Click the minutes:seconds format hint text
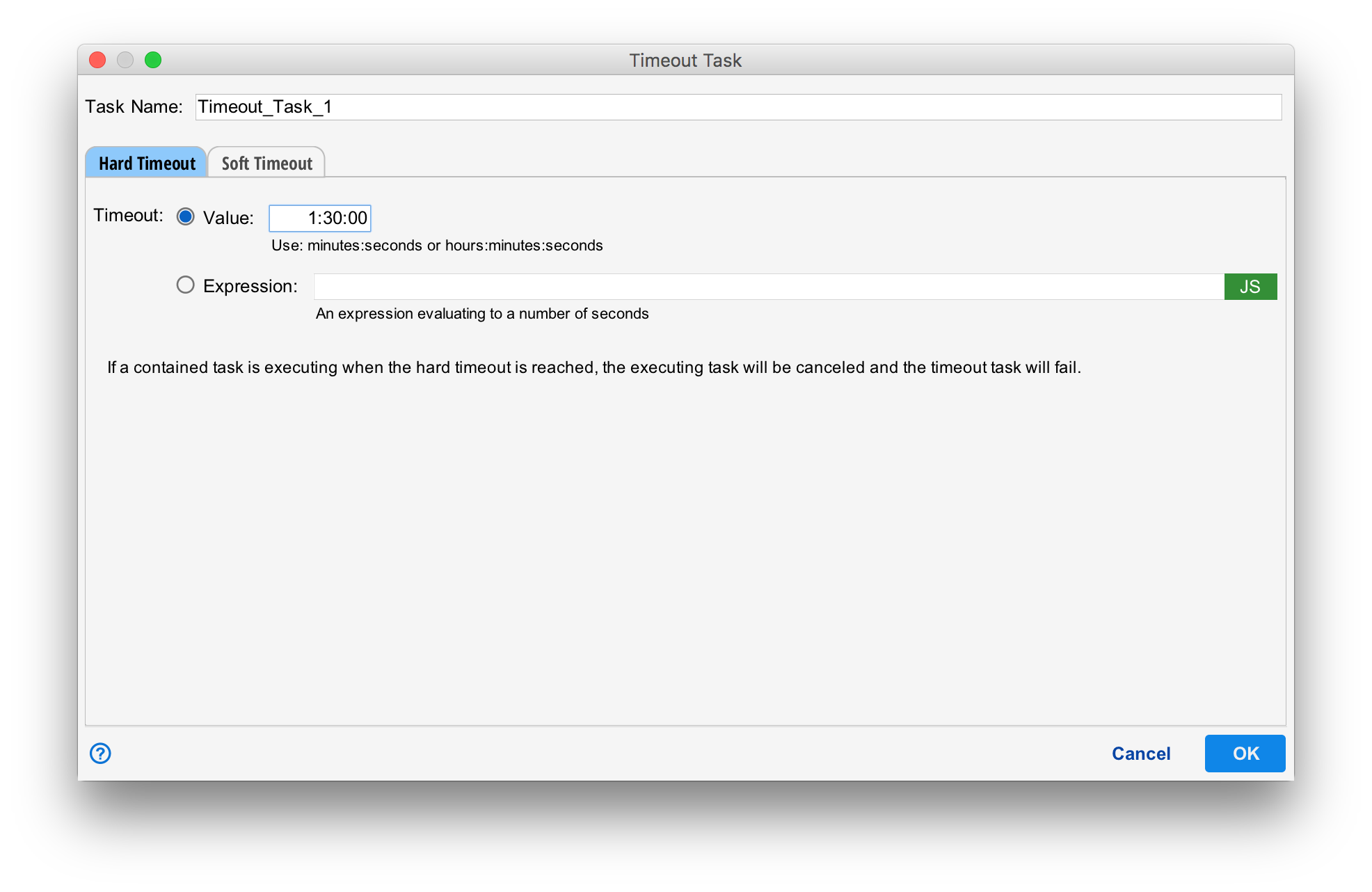 click(x=437, y=245)
